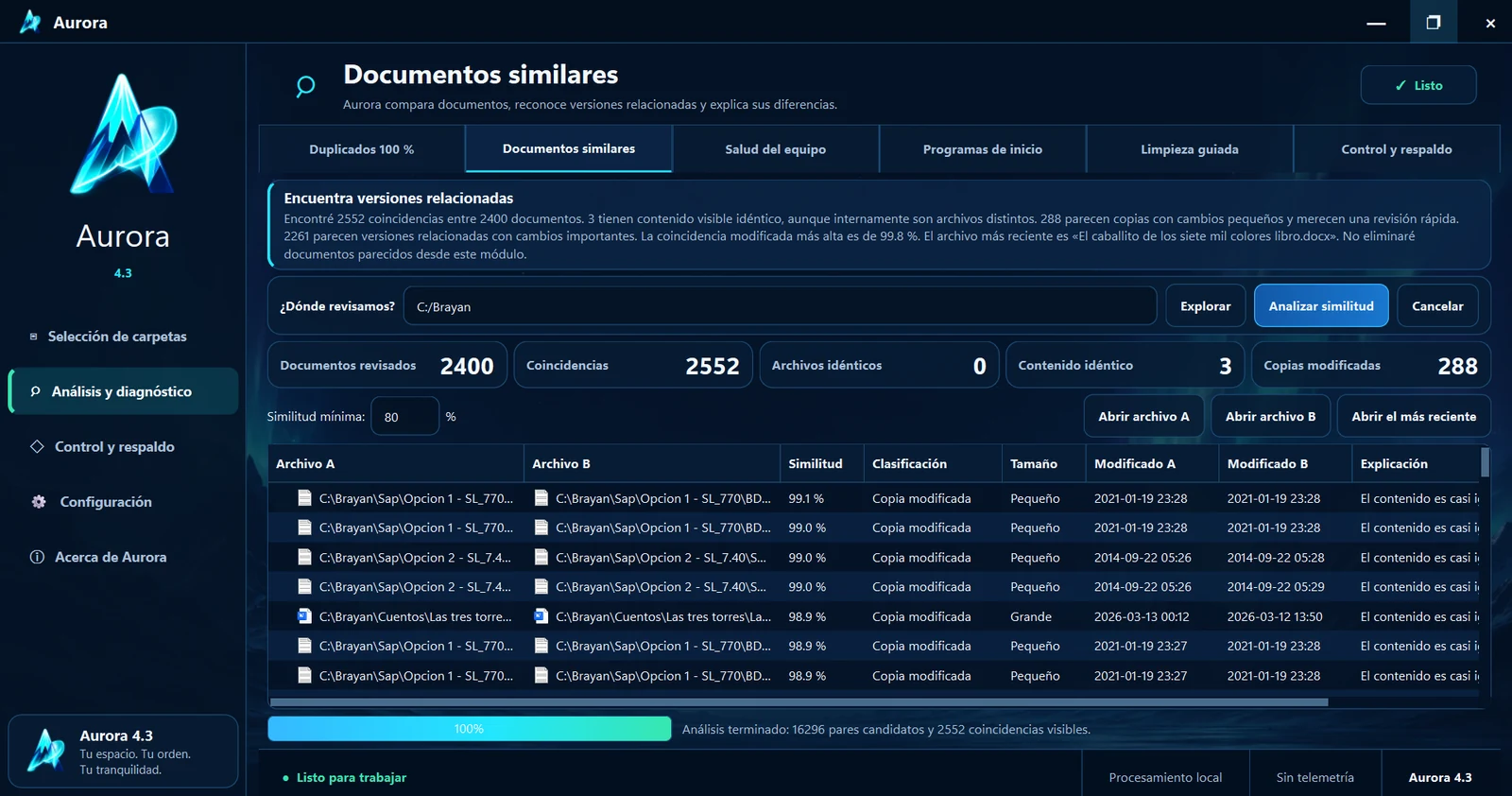Click the Contenido idéntico 3 card

[x=1125, y=365]
